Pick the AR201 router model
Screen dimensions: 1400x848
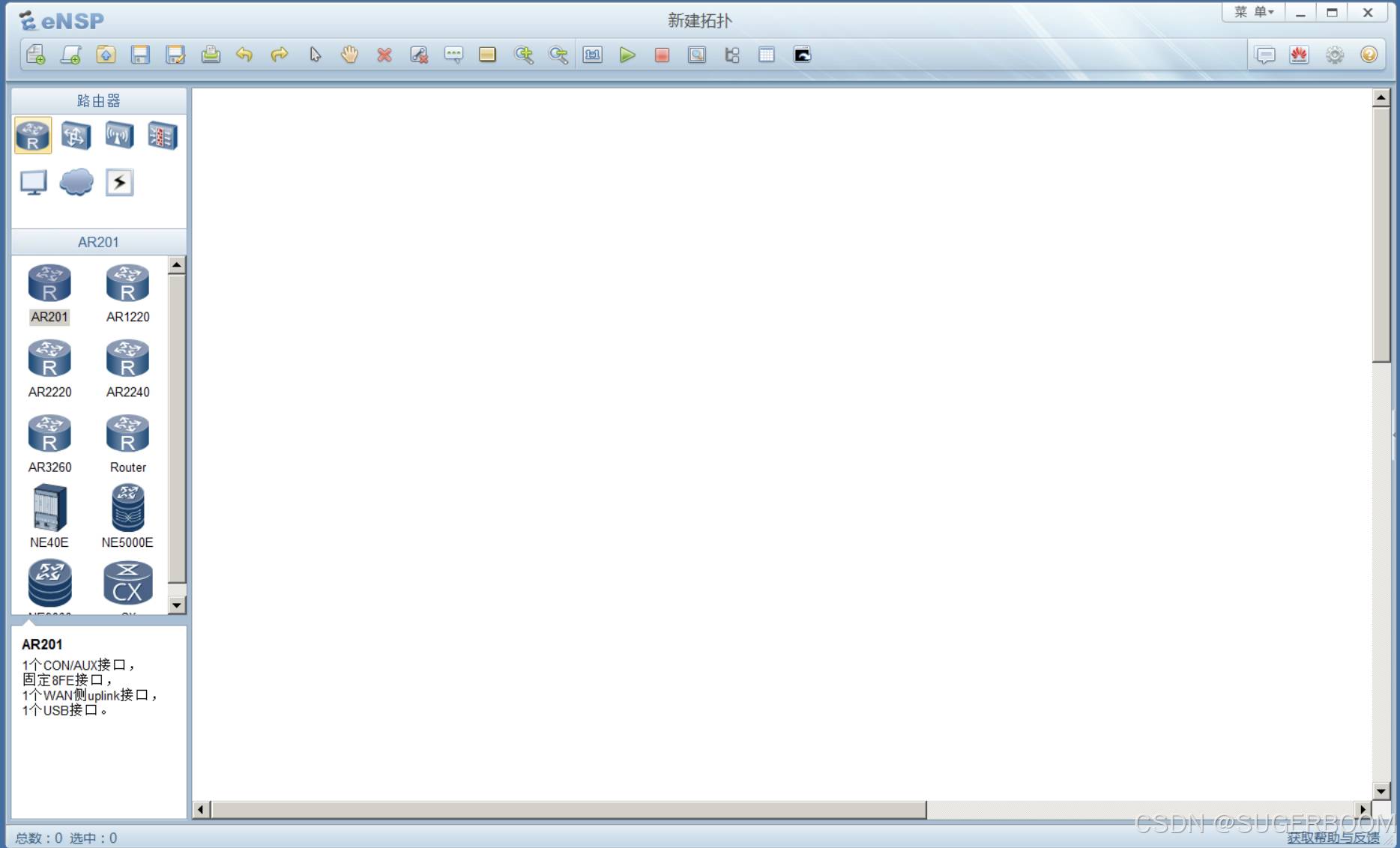tap(49, 294)
